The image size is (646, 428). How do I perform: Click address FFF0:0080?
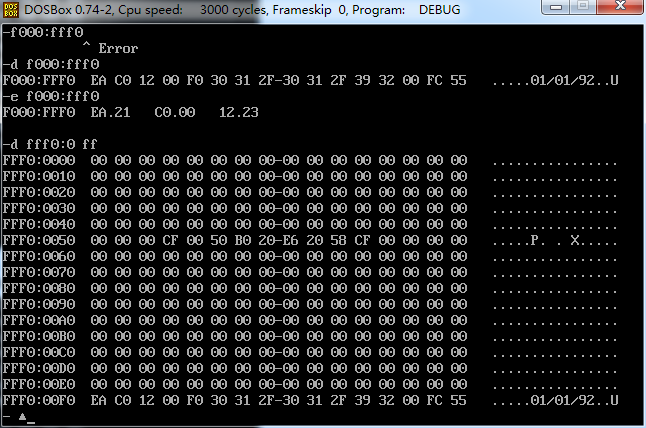tap(39, 288)
